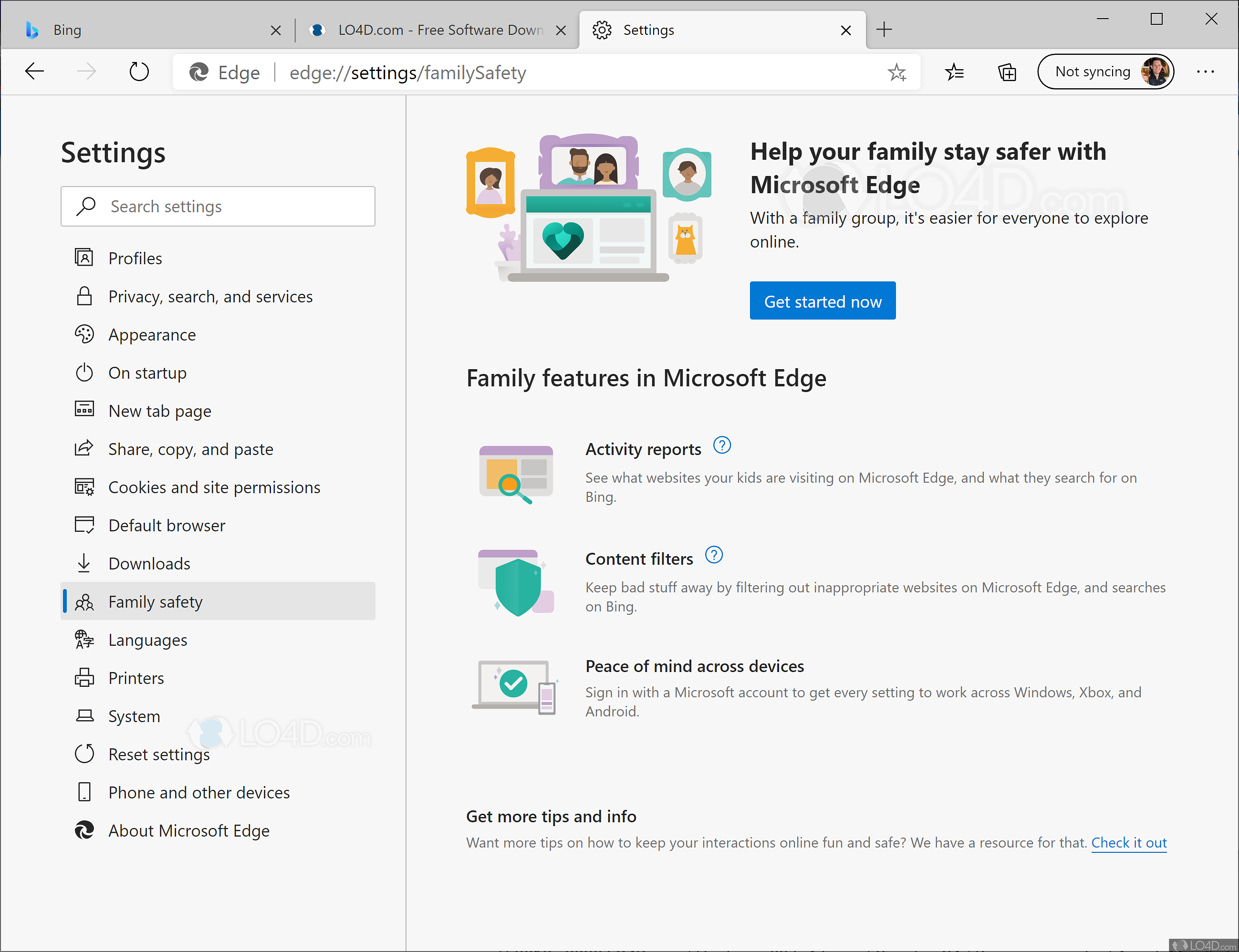This screenshot has height=952, width=1239.
Task: Open the Profiles settings section
Action: (x=135, y=258)
